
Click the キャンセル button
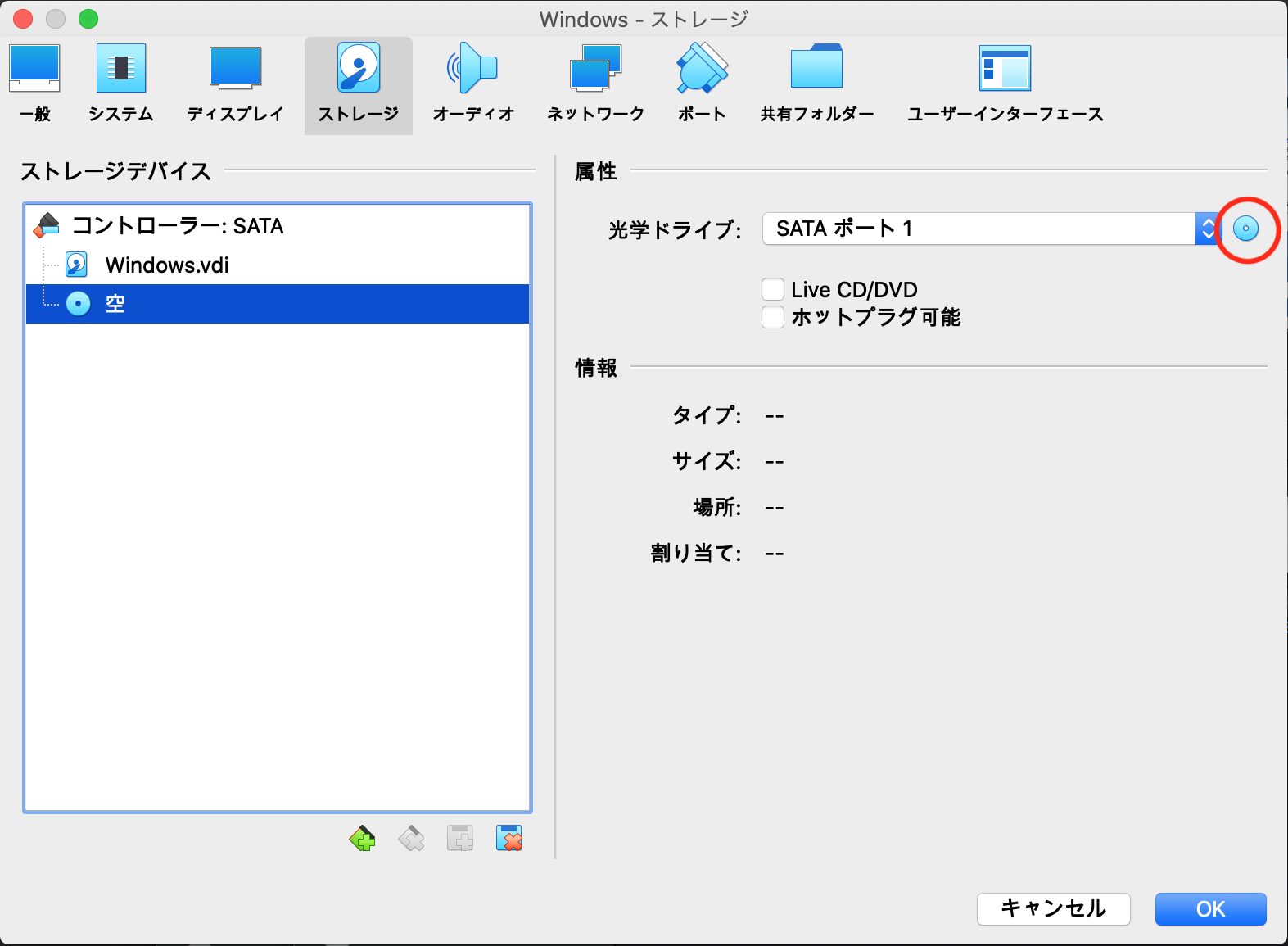[x=1054, y=908]
